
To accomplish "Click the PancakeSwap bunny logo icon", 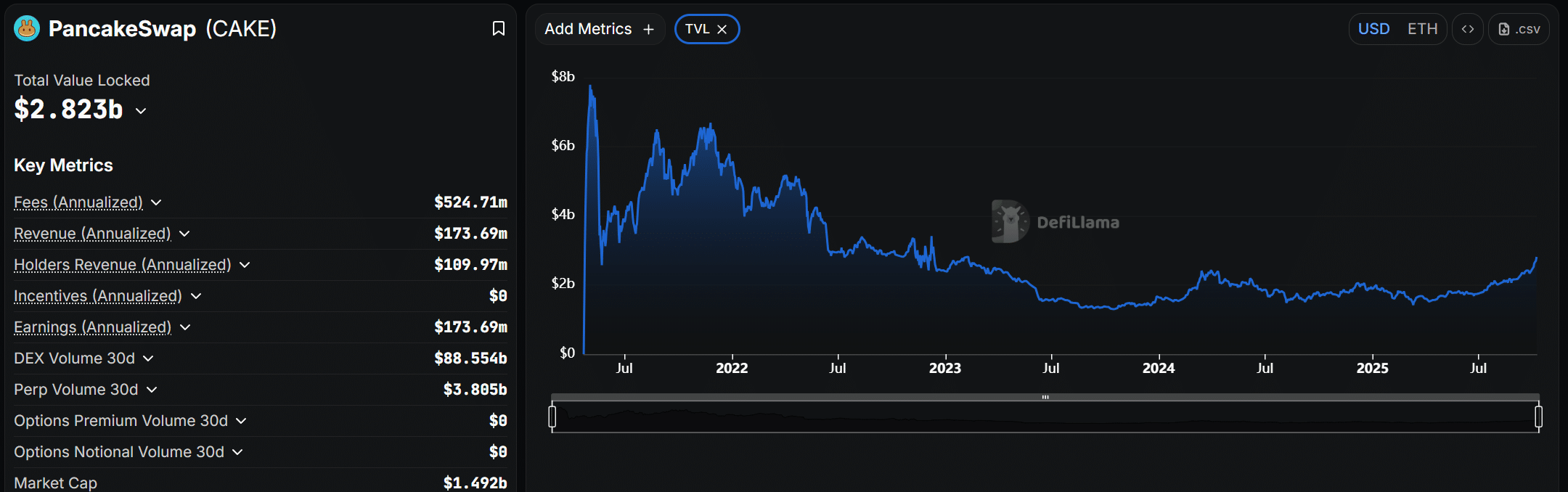I will pyautogui.click(x=27, y=29).
